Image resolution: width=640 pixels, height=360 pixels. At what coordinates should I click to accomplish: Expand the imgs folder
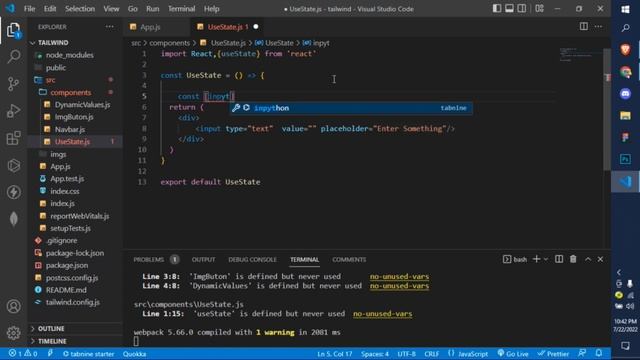(x=58, y=154)
